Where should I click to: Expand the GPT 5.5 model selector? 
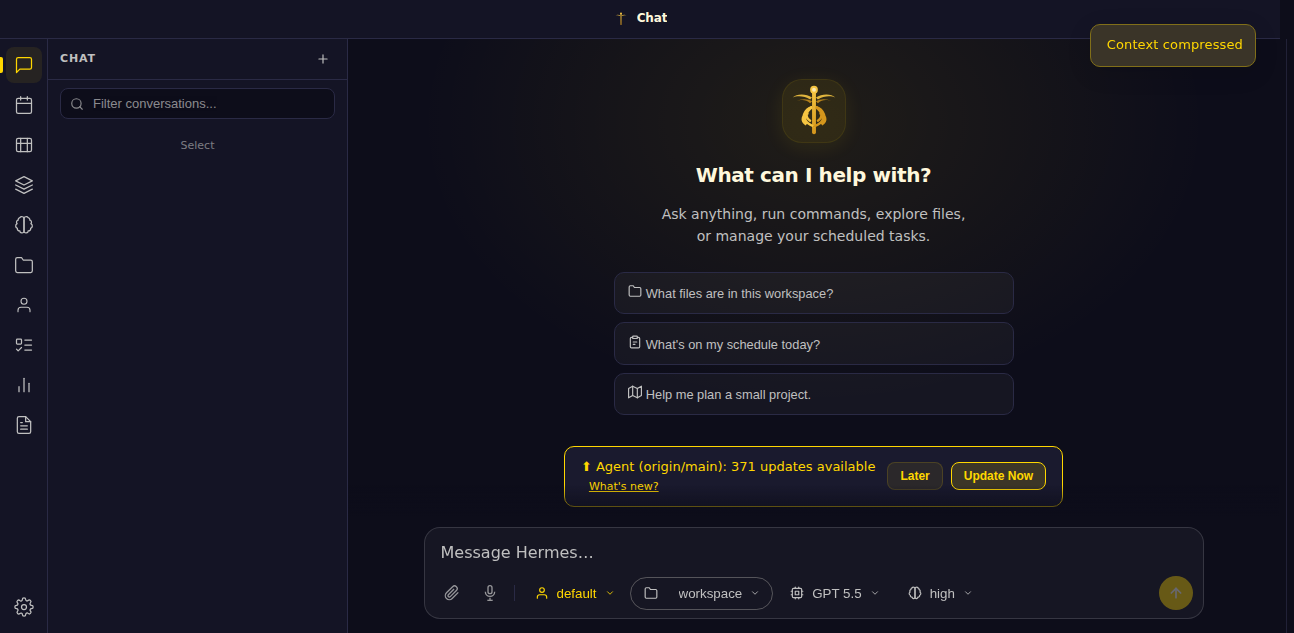[x=835, y=593]
